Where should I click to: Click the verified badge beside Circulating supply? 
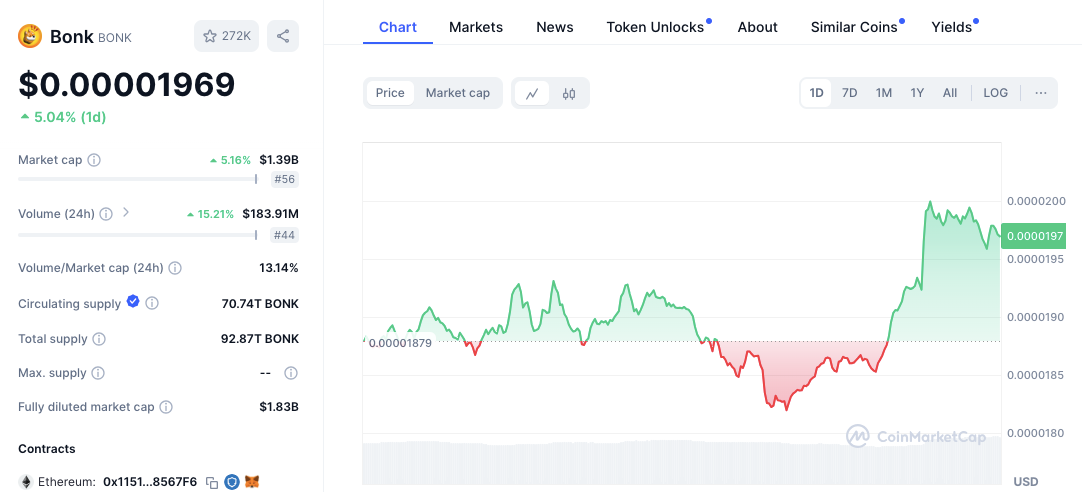pos(133,302)
